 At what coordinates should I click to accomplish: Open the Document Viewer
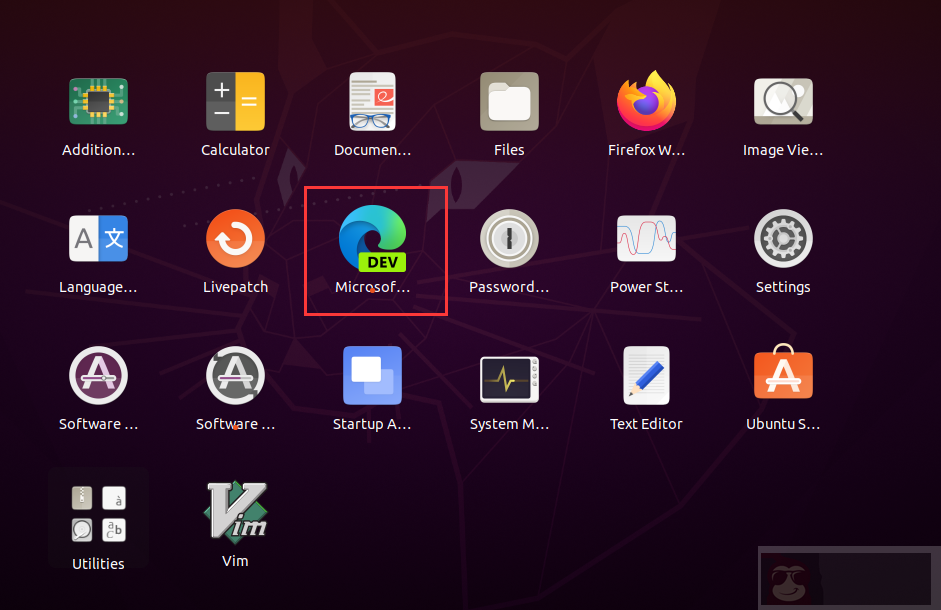pyautogui.click(x=372, y=101)
